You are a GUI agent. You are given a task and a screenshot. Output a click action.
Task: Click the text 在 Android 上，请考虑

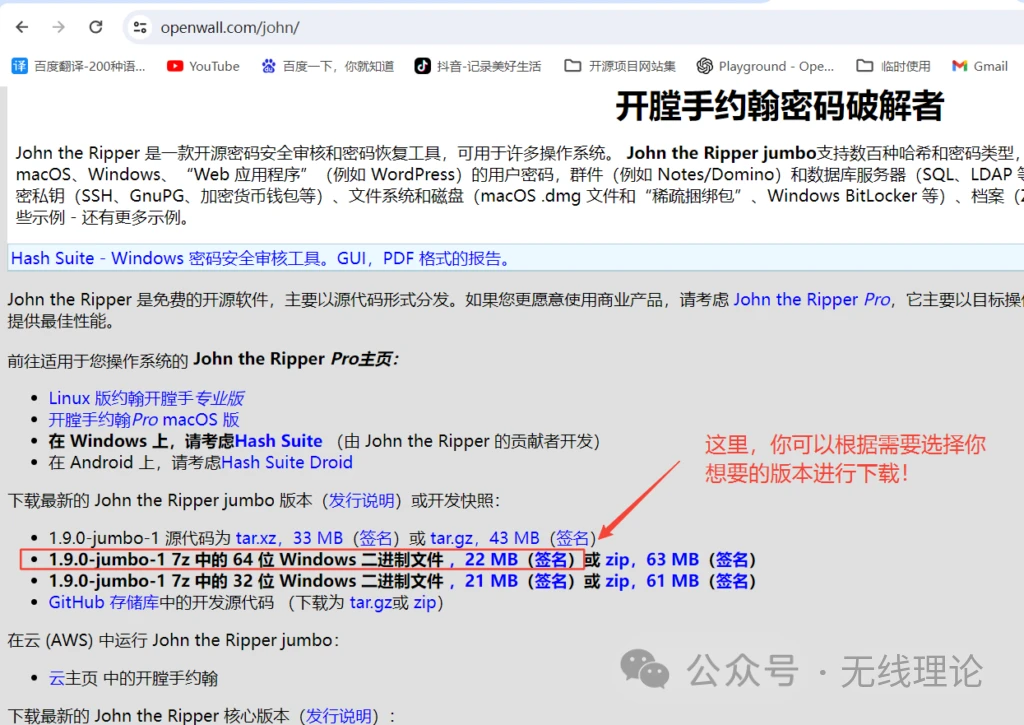135,462
